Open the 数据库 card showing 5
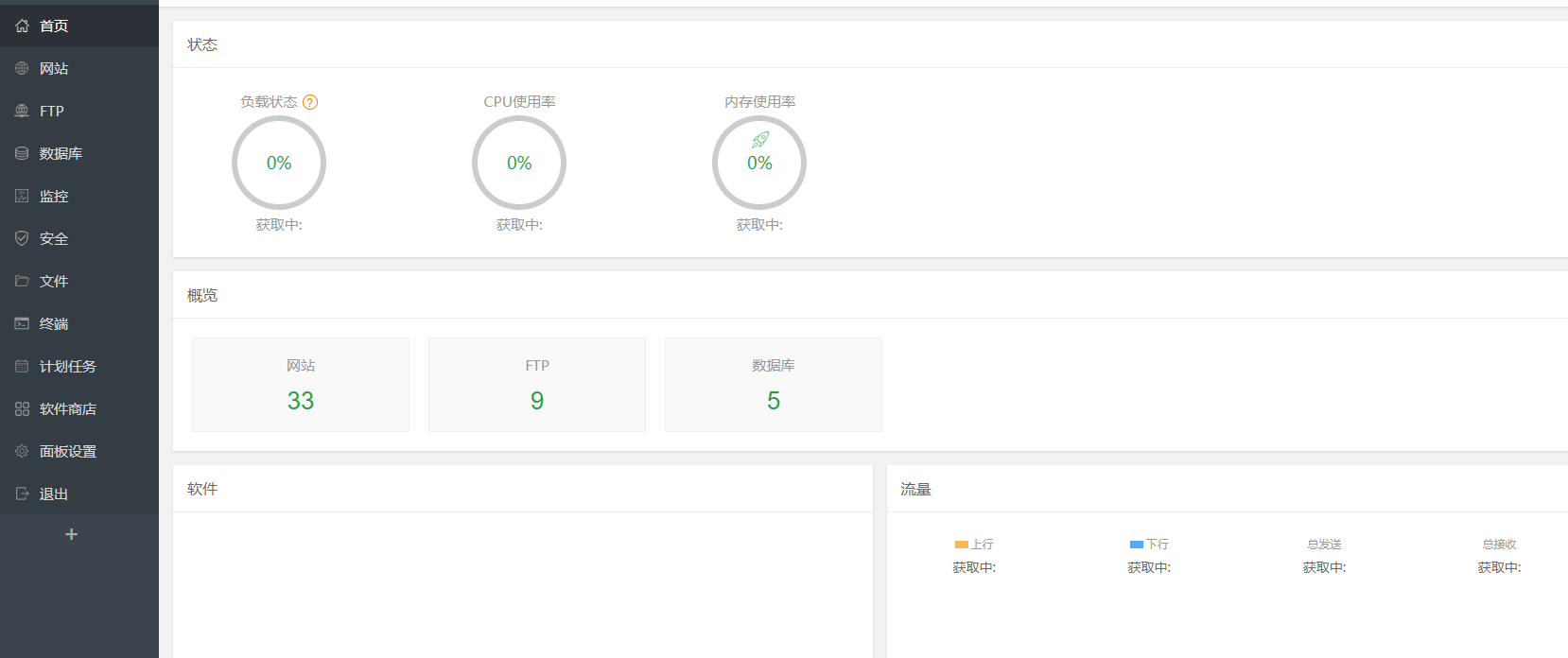This screenshot has height=658, width=1568. 774,385
